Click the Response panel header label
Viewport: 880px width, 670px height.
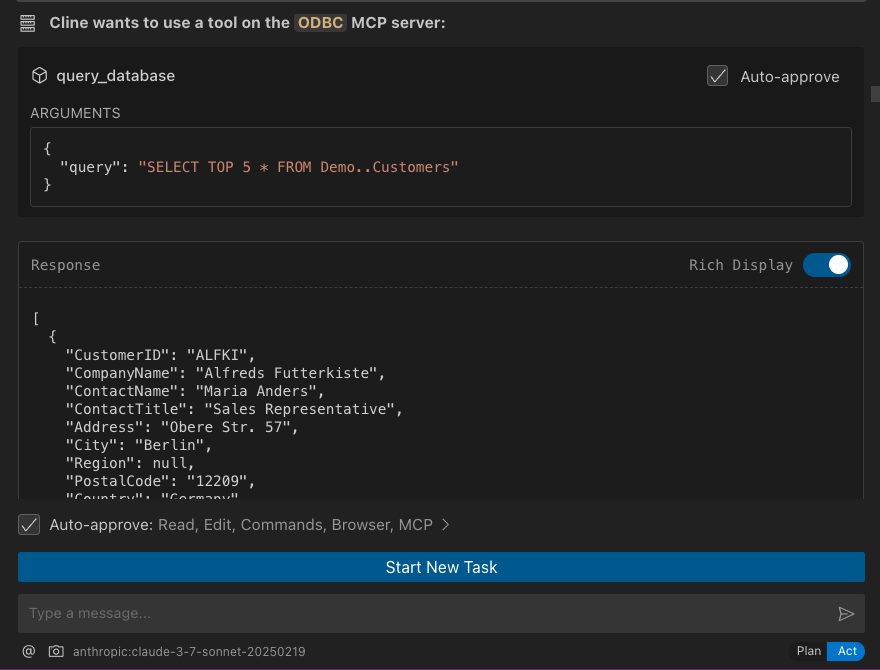click(x=66, y=265)
